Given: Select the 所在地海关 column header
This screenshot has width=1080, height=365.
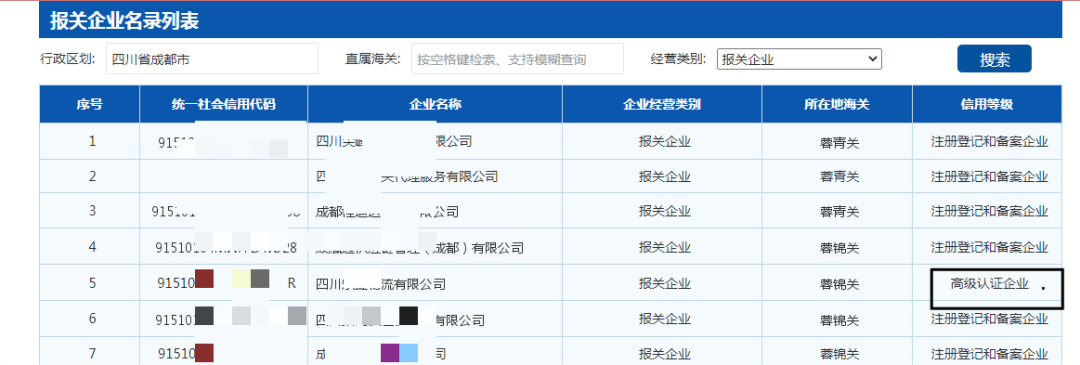Looking at the screenshot, I should (x=837, y=105).
